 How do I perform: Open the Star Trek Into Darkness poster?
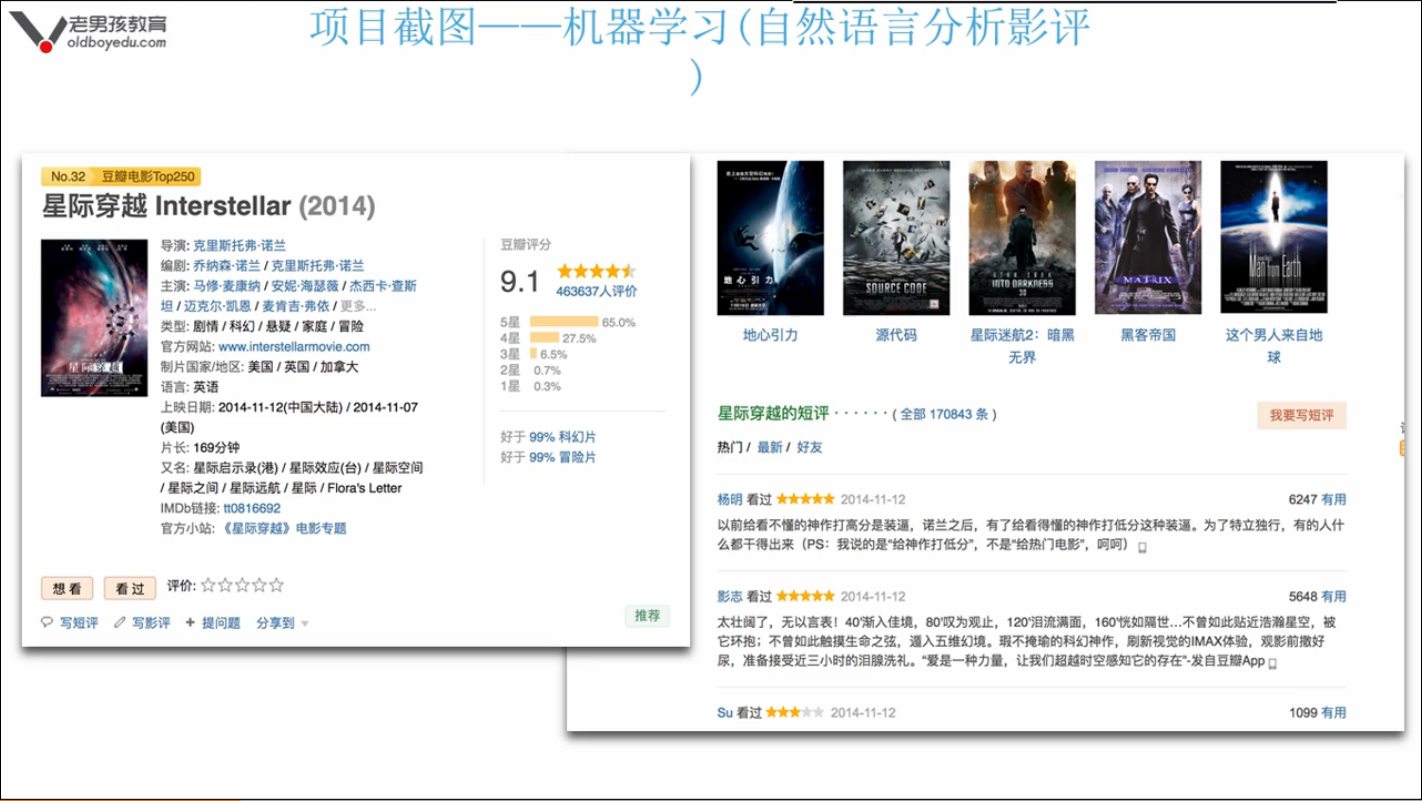1022,238
